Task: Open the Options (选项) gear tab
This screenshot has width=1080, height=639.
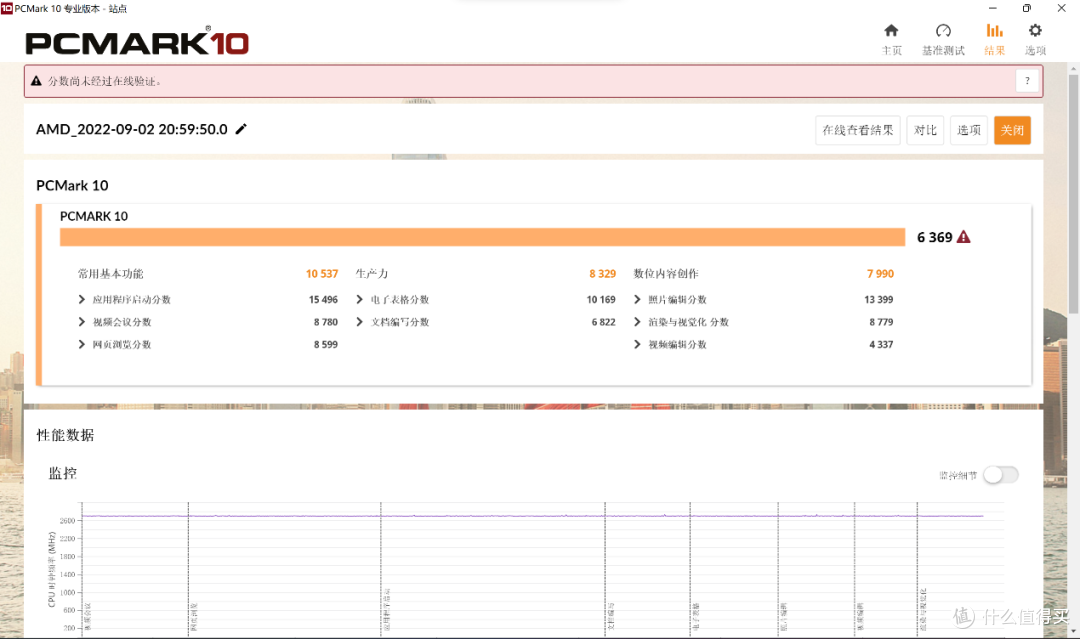Action: [1035, 39]
